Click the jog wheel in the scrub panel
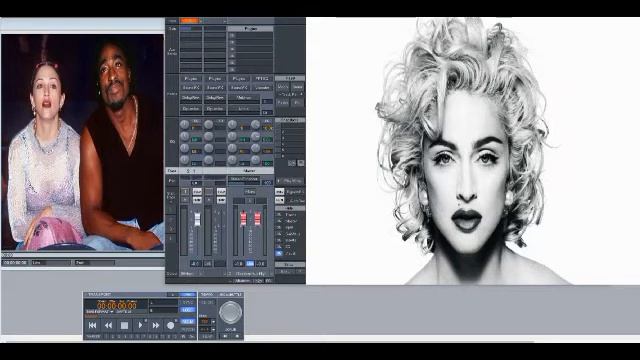This screenshot has width=640, height=360. 230,312
